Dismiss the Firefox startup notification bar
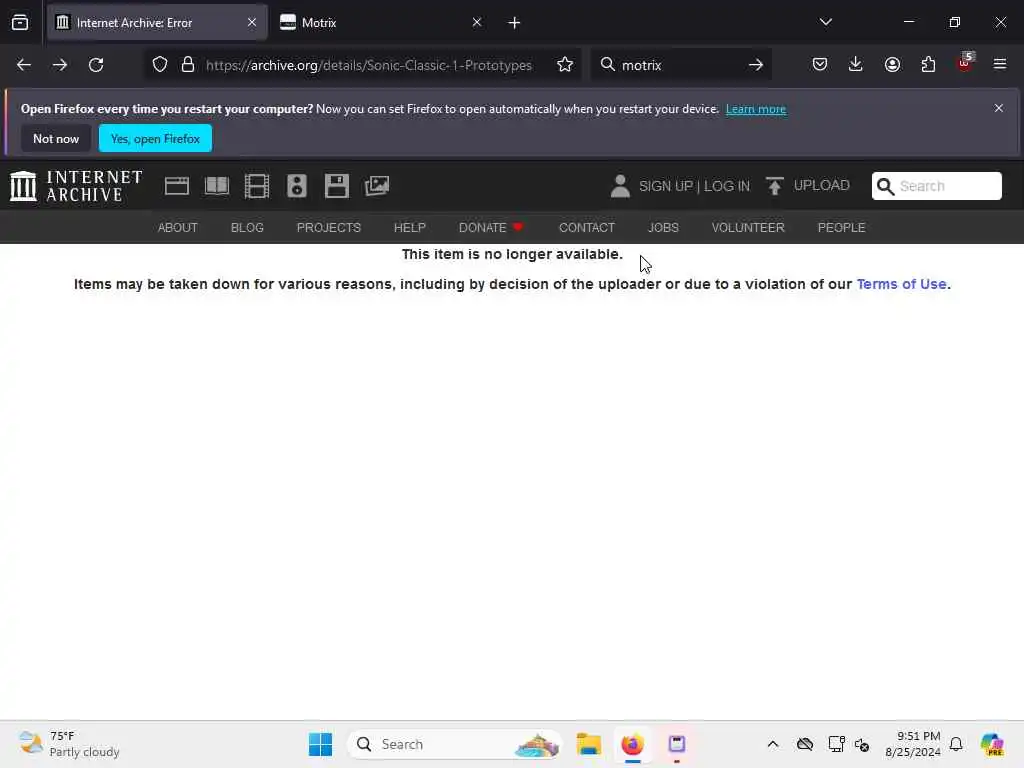Viewport: 1024px width, 768px height. (998, 108)
